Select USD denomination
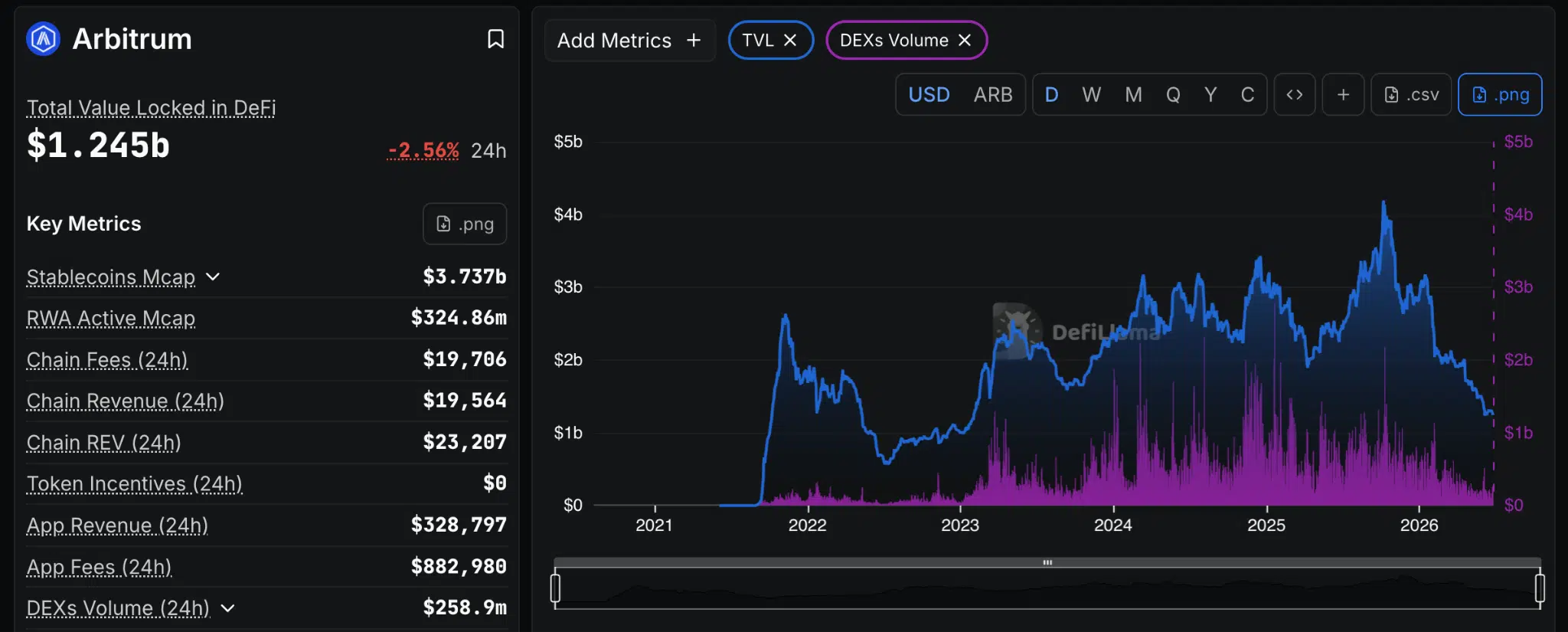Viewport: 1568px width, 632px height. 929,94
